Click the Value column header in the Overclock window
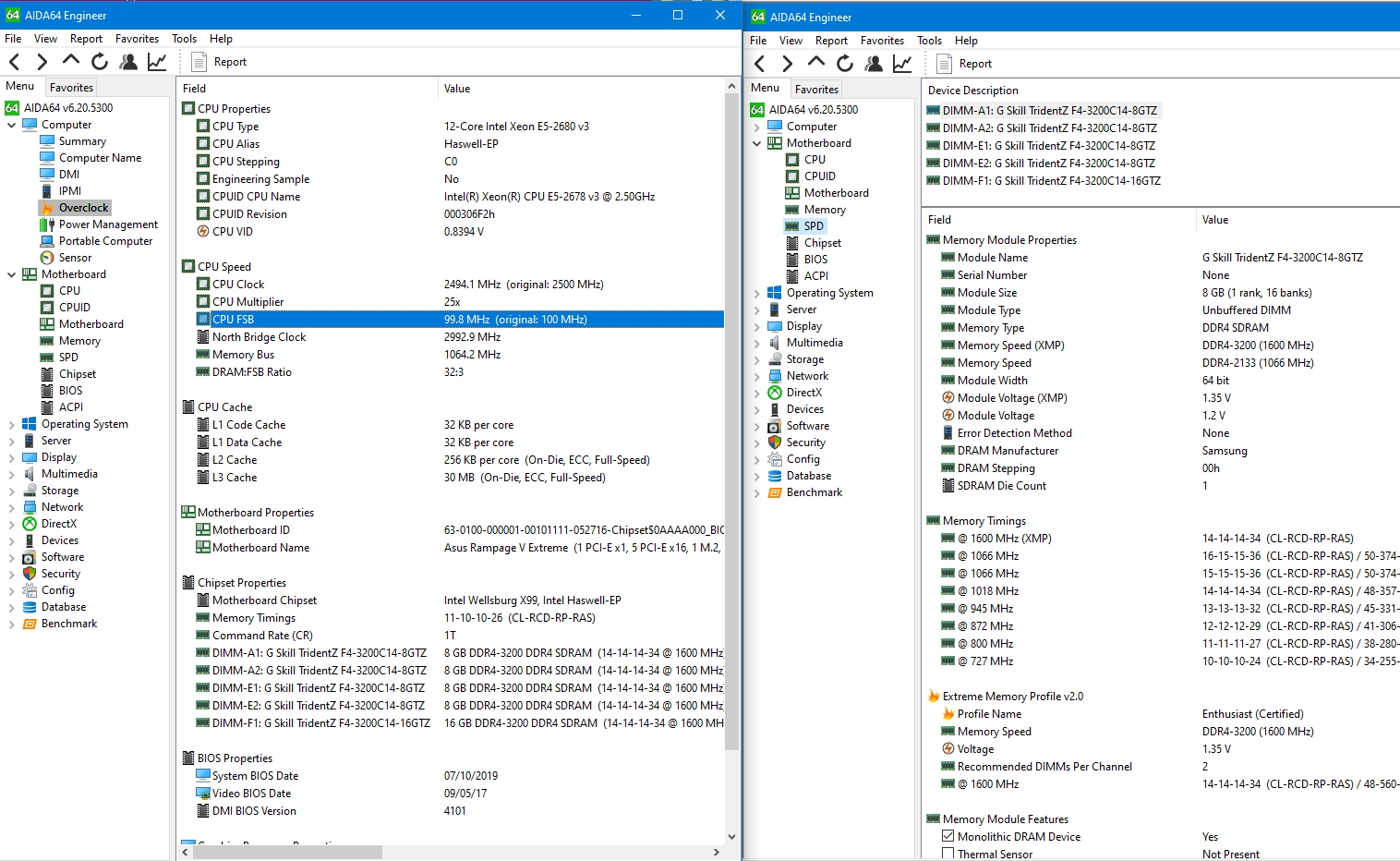Image resolution: width=1400 pixels, height=861 pixels. [x=581, y=89]
